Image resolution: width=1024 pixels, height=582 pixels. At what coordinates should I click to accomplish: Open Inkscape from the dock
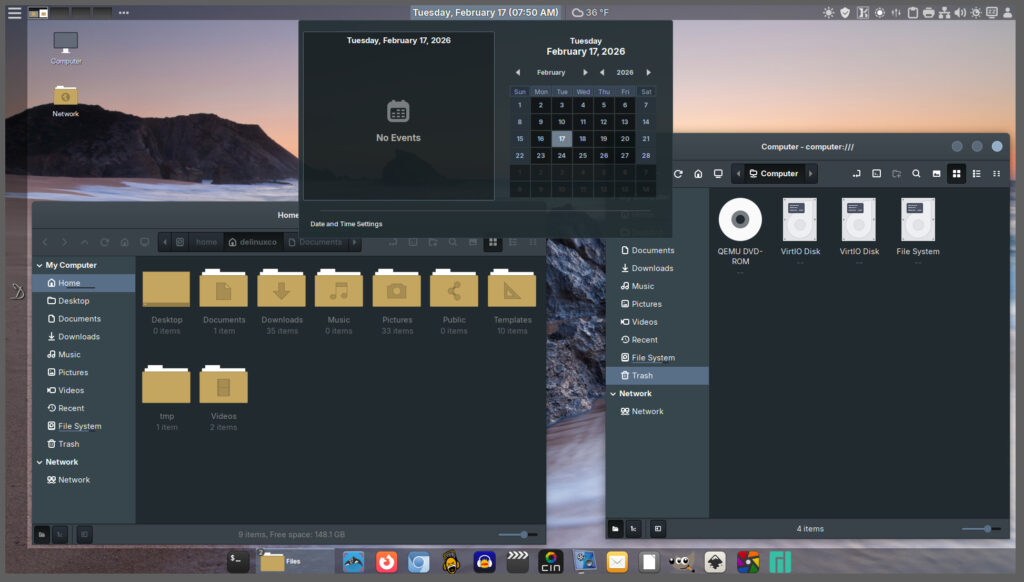pos(716,561)
